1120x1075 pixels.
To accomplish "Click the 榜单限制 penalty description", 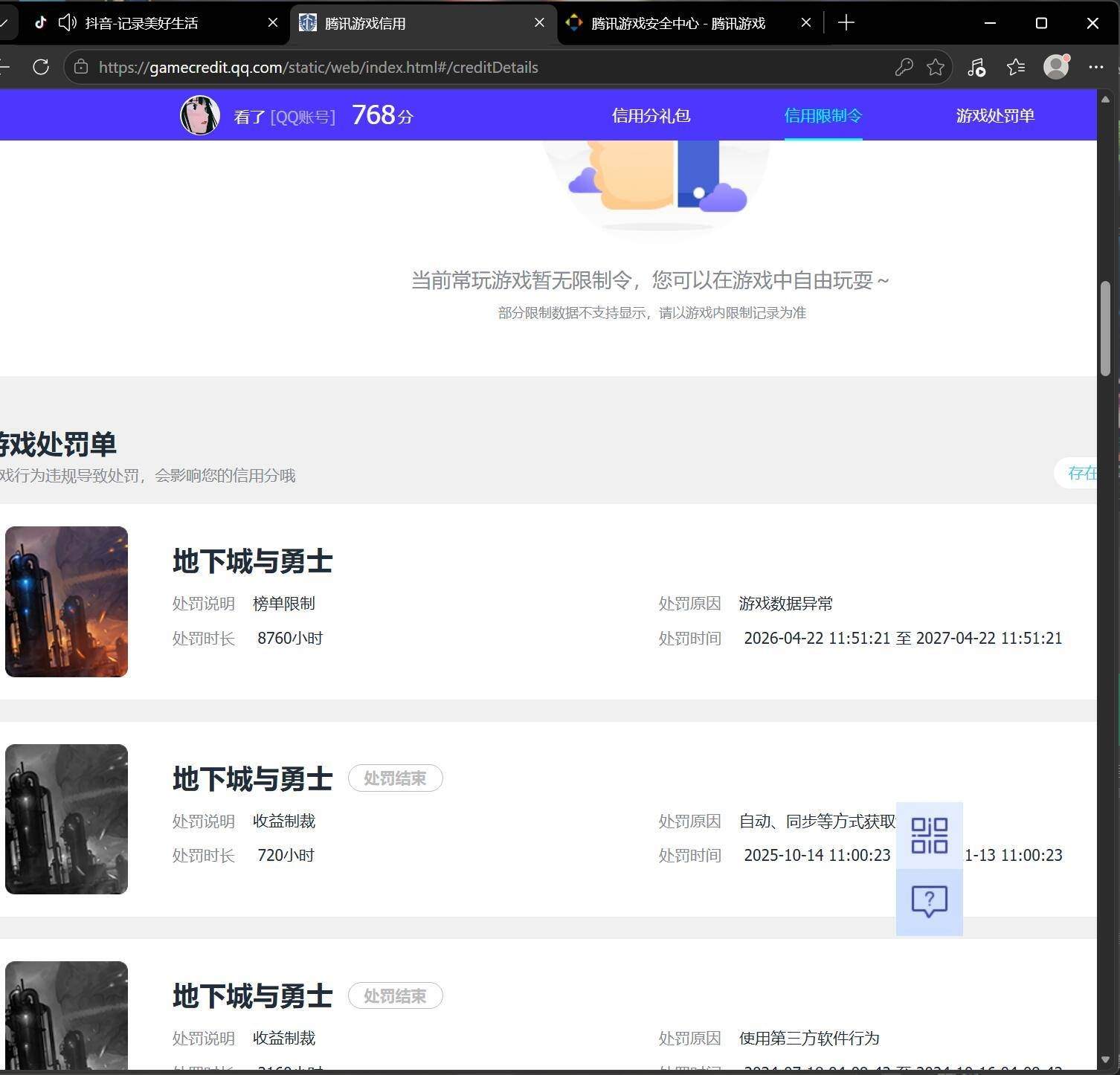I will pos(284,604).
